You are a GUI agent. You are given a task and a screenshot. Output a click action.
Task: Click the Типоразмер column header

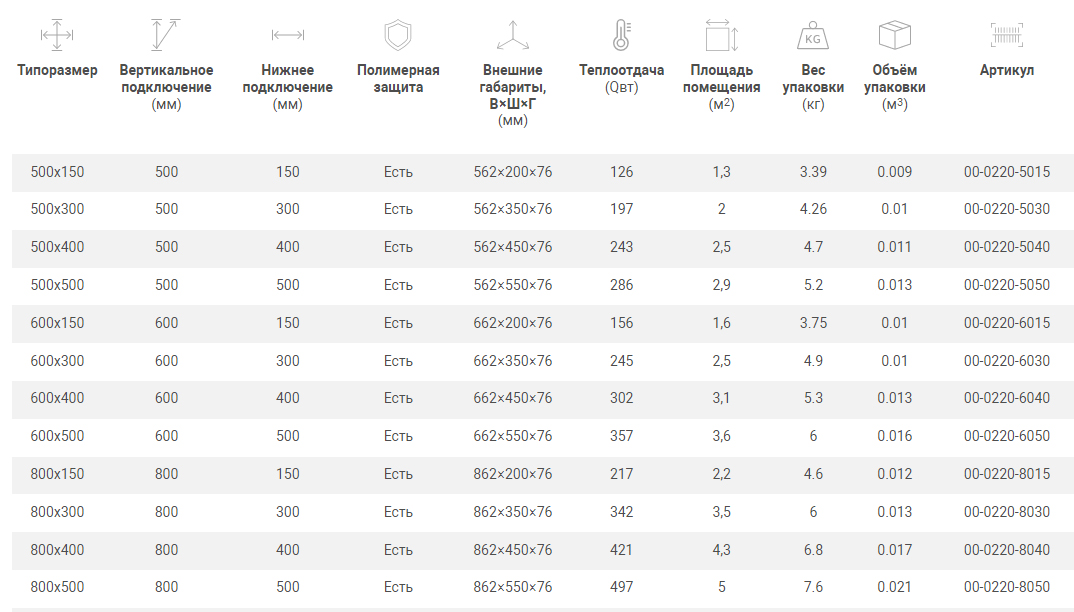[x=57, y=70]
